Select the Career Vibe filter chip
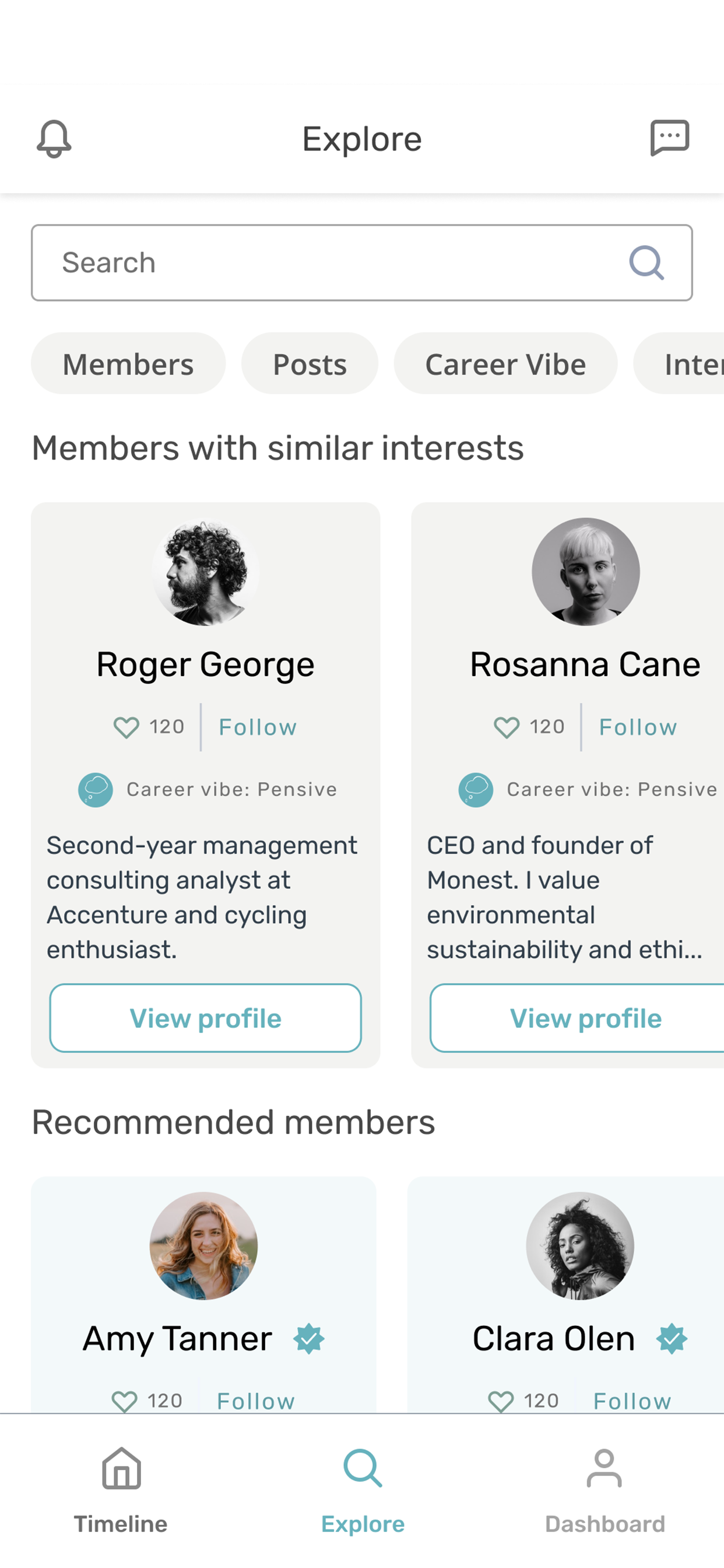Viewport: 724px width, 1568px height. click(505, 363)
